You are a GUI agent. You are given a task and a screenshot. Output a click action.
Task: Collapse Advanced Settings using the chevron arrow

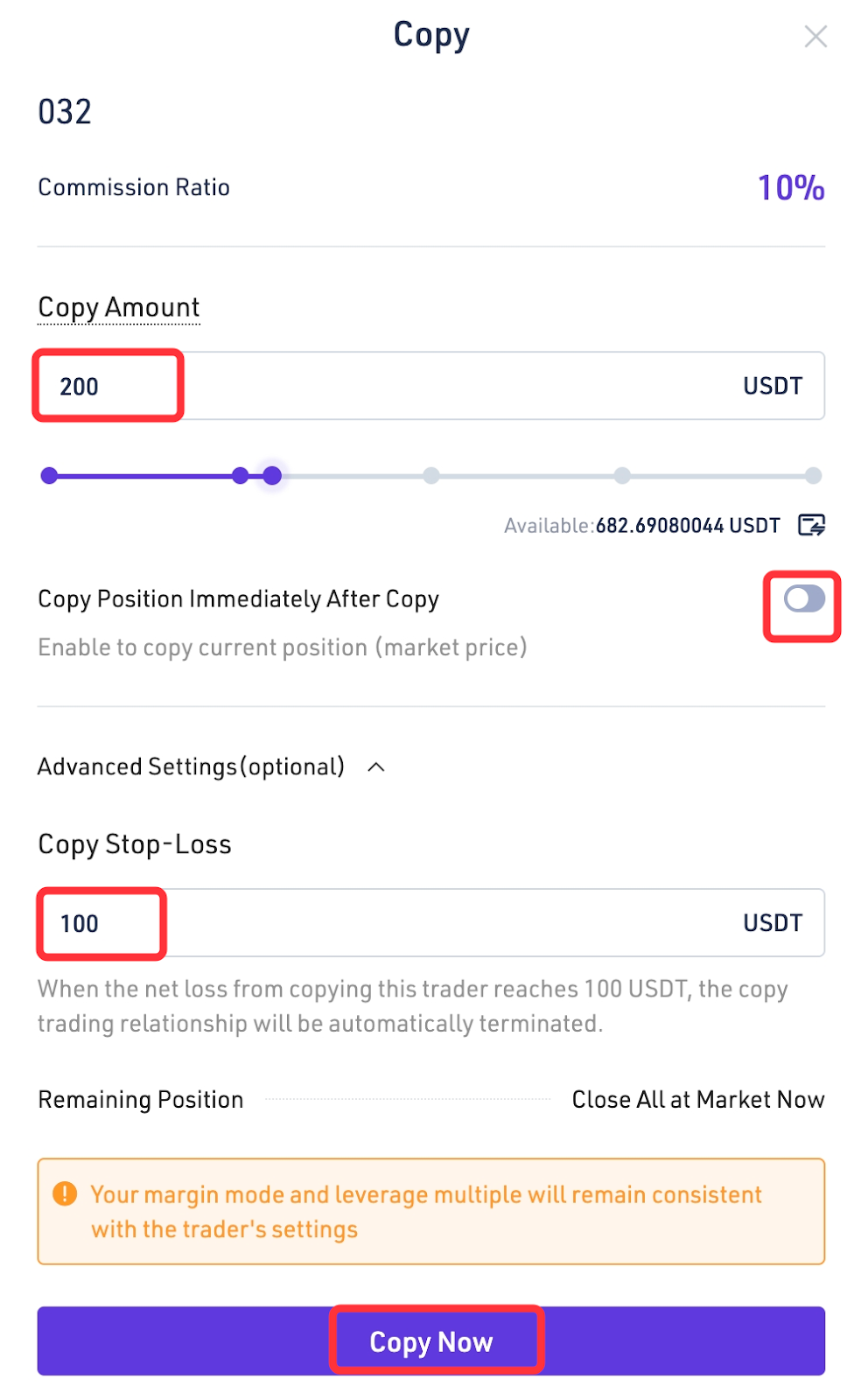[x=376, y=767]
